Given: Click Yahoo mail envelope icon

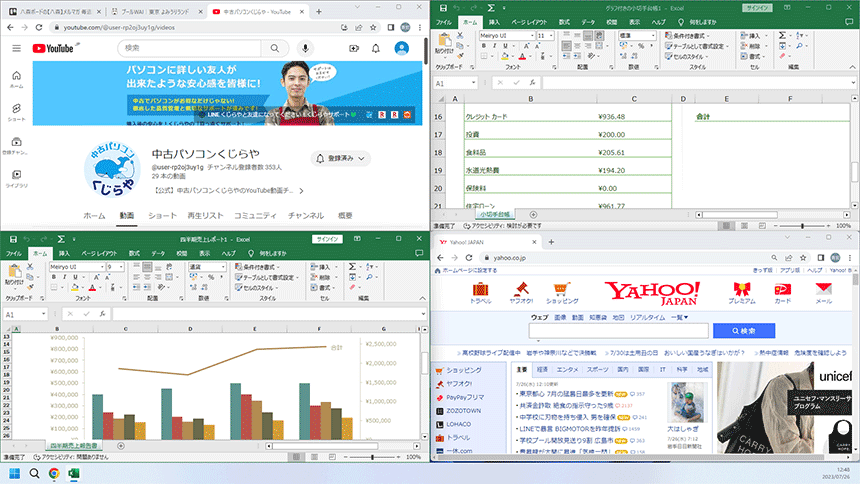Looking at the screenshot, I should 824,289.
